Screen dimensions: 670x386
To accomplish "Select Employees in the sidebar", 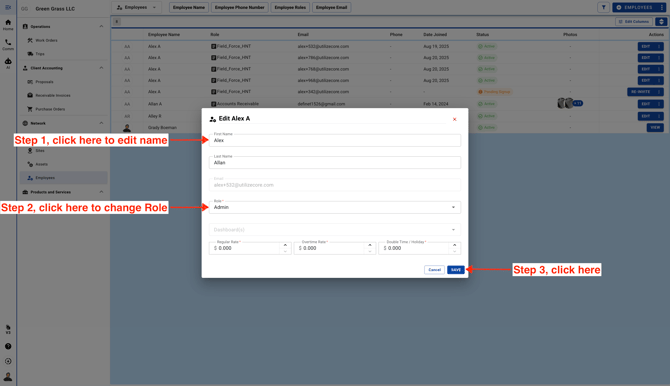I will click(63, 178).
